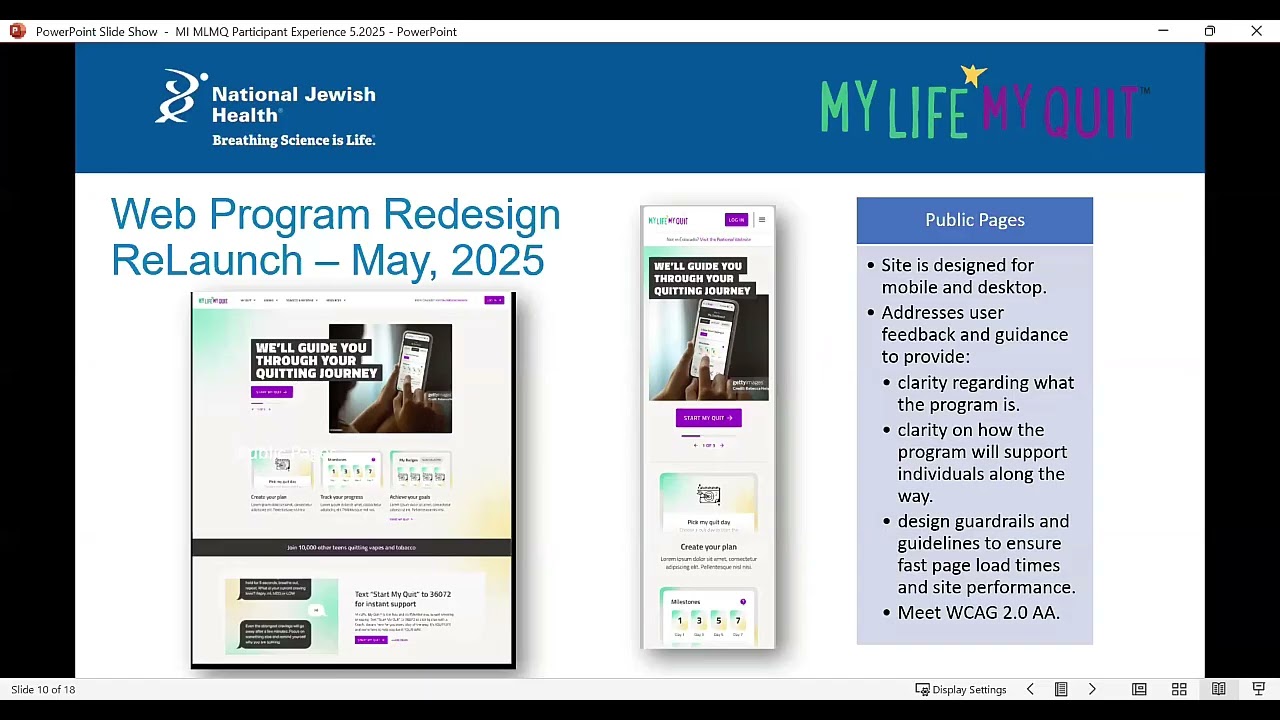Click 'Text Start My Quit to 36072' text

(402, 599)
